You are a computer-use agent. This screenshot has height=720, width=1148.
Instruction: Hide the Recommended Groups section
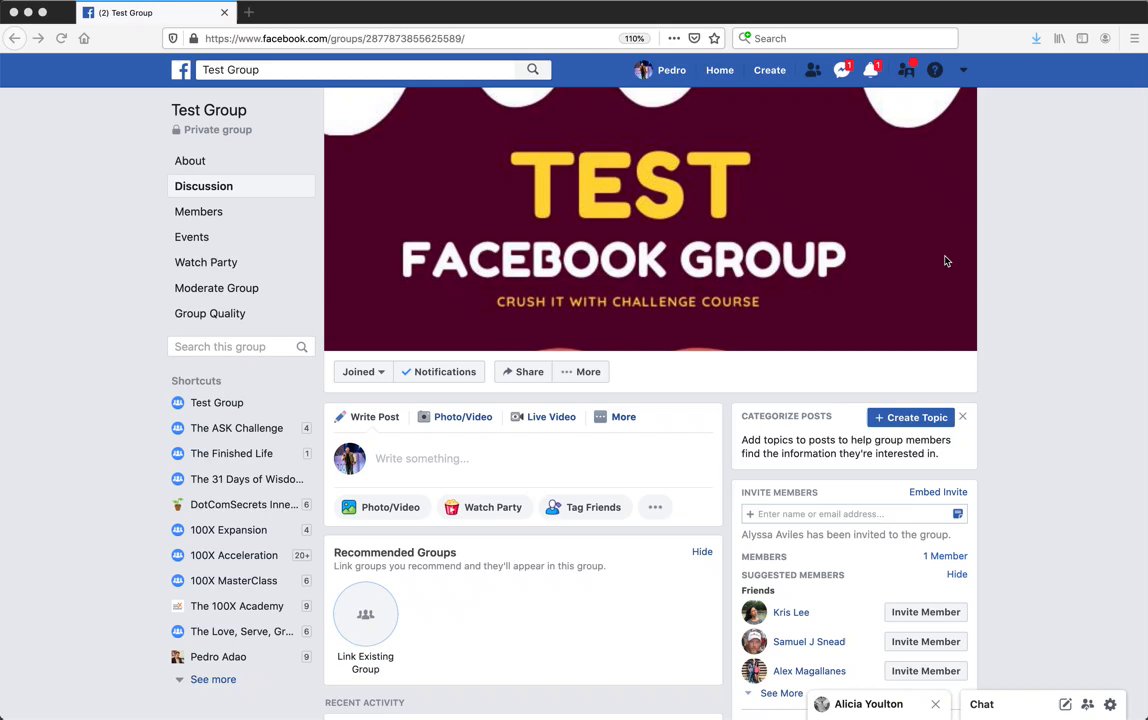(702, 552)
